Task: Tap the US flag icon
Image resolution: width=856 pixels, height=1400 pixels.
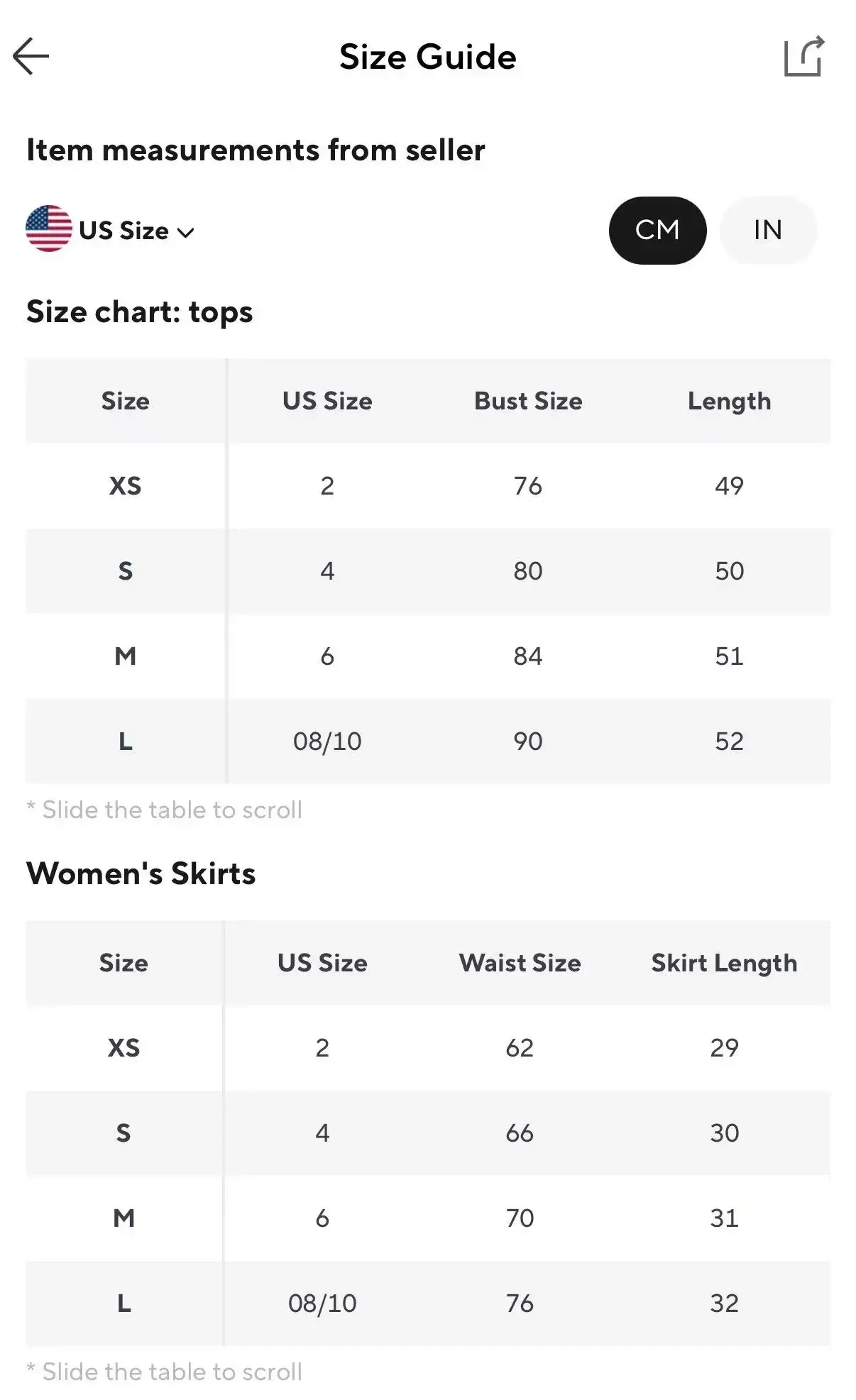Action: [48, 229]
